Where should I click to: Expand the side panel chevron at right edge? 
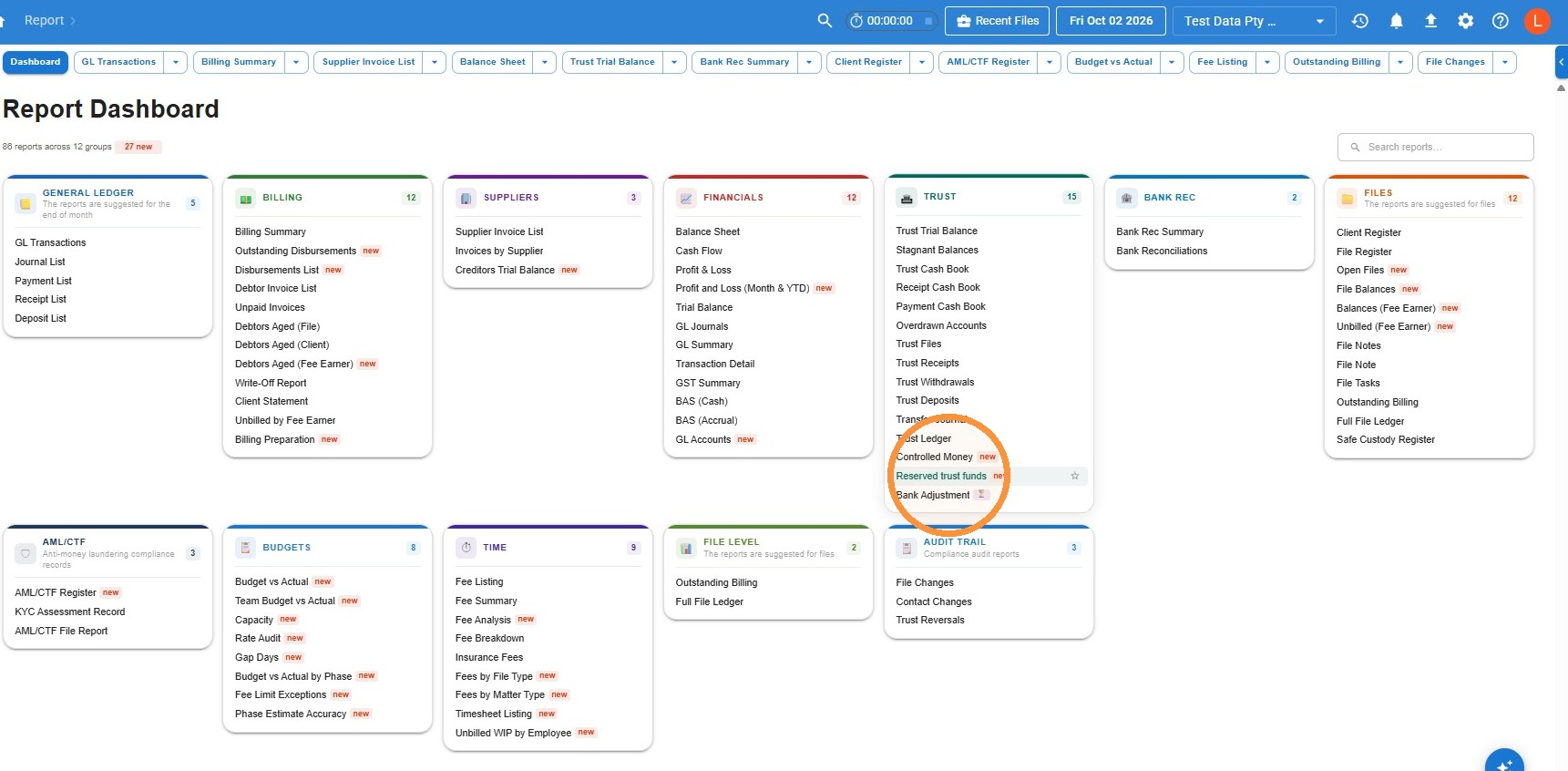1561,62
